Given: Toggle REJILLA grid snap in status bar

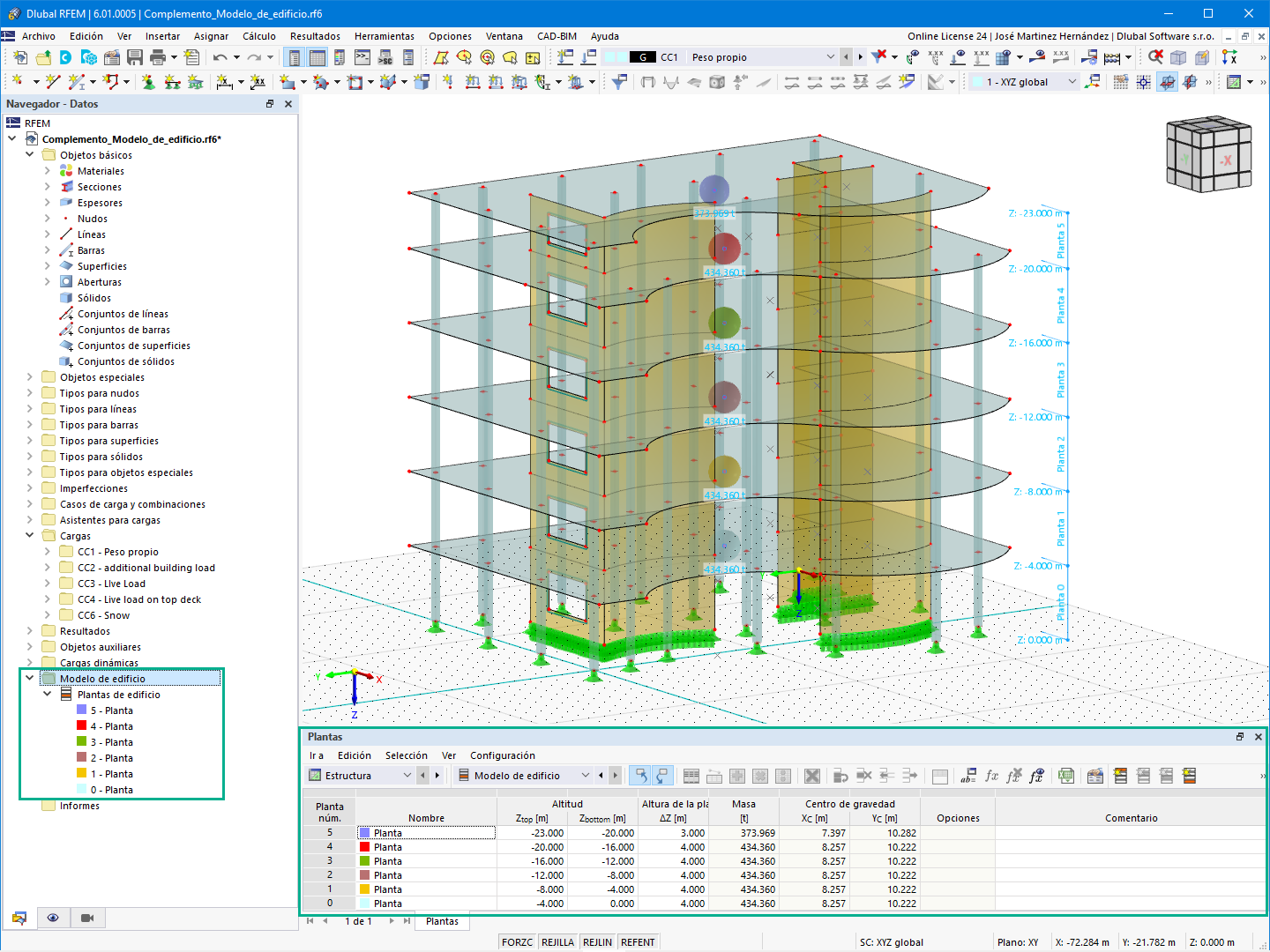Looking at the screenshot, I should [557, 942].
